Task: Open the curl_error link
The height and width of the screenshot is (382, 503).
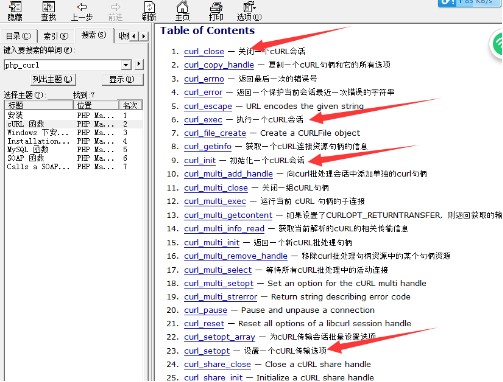Action: click(x=203, y=92)
